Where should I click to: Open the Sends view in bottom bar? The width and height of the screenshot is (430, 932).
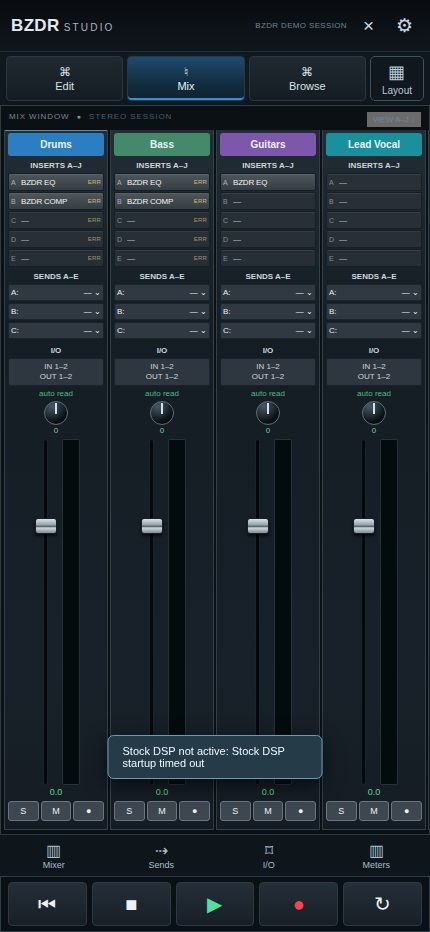coord(161,857)
